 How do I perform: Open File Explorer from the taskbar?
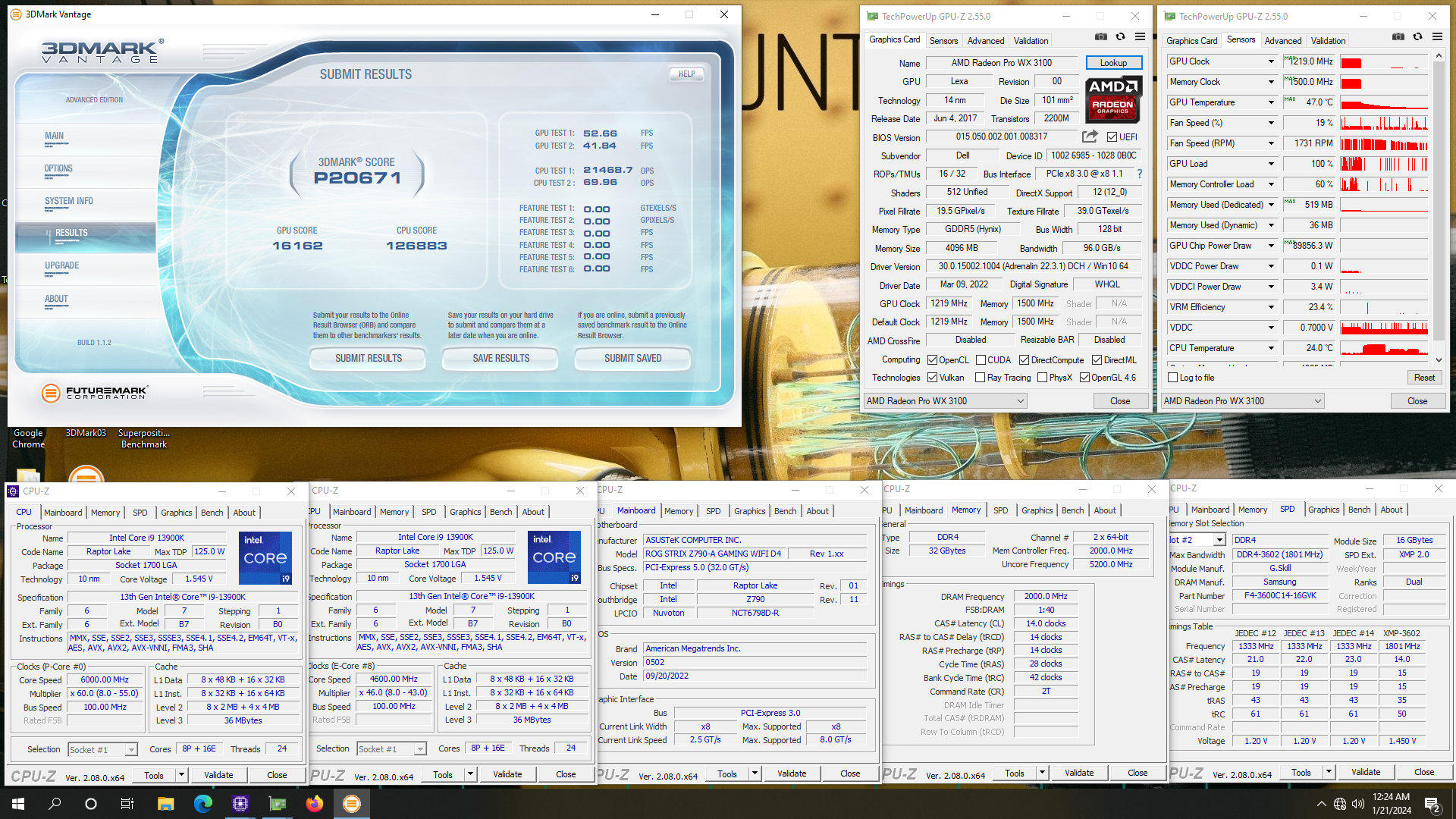(165, 804)
